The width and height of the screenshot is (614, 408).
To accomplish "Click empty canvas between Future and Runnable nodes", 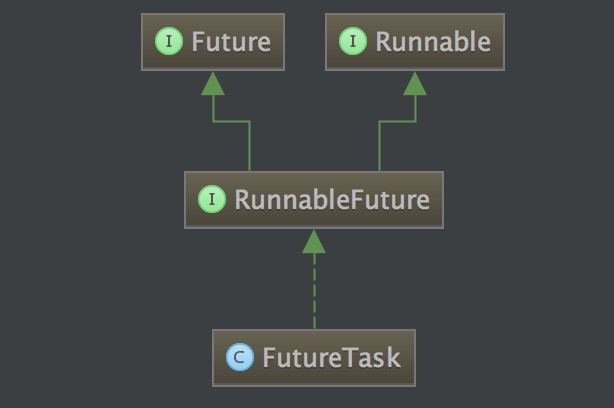I will [x=305, y=42].
